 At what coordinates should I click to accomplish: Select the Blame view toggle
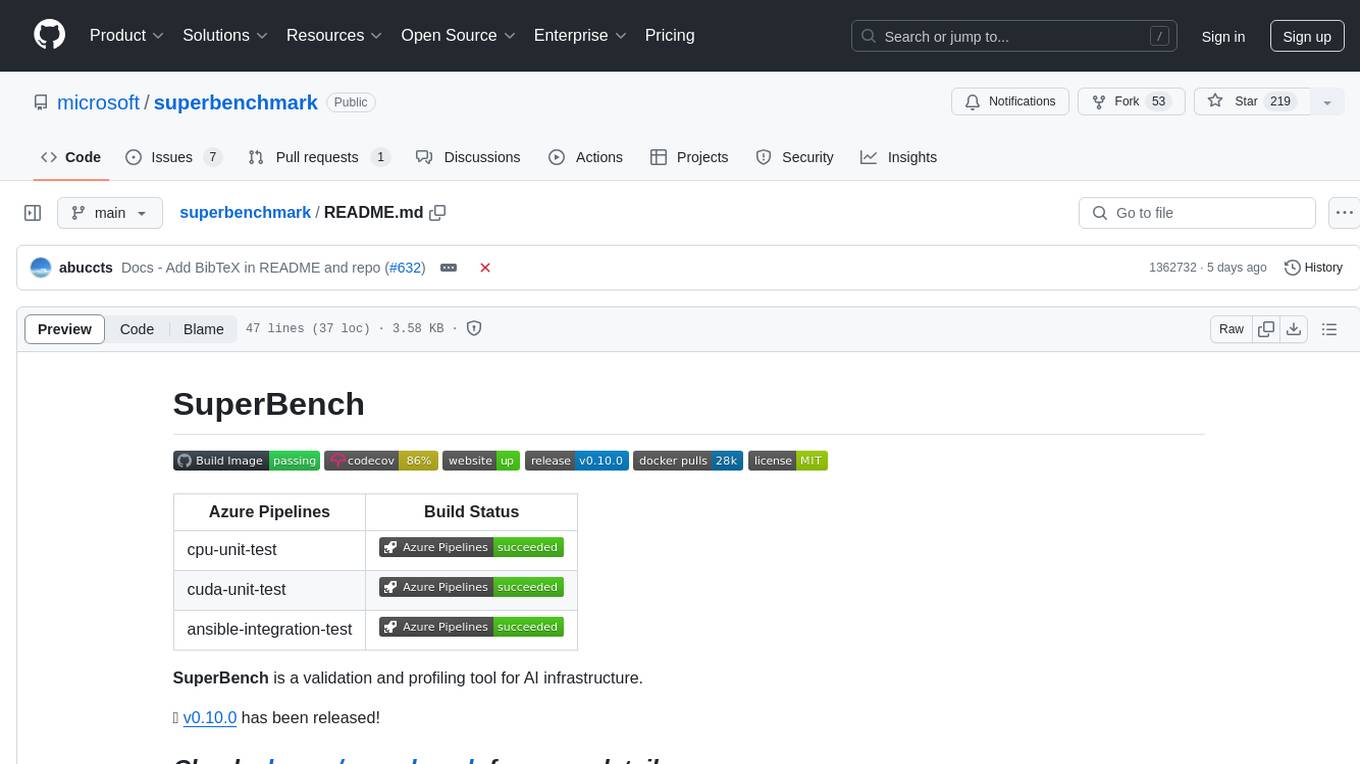pos(203,329)
